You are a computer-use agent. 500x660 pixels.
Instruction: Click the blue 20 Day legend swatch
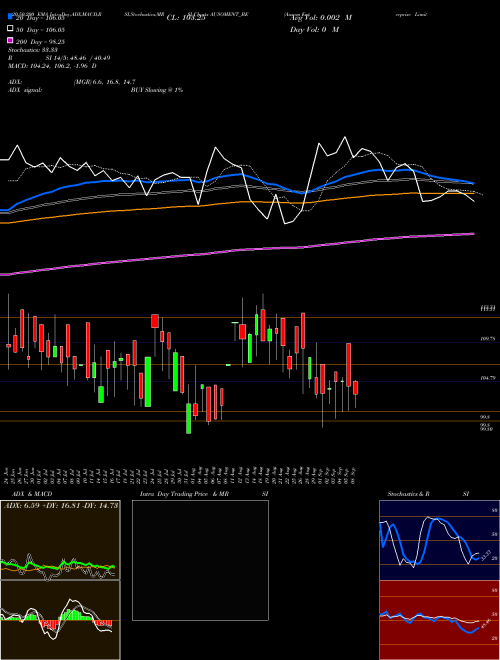click(x=10, y=16)
